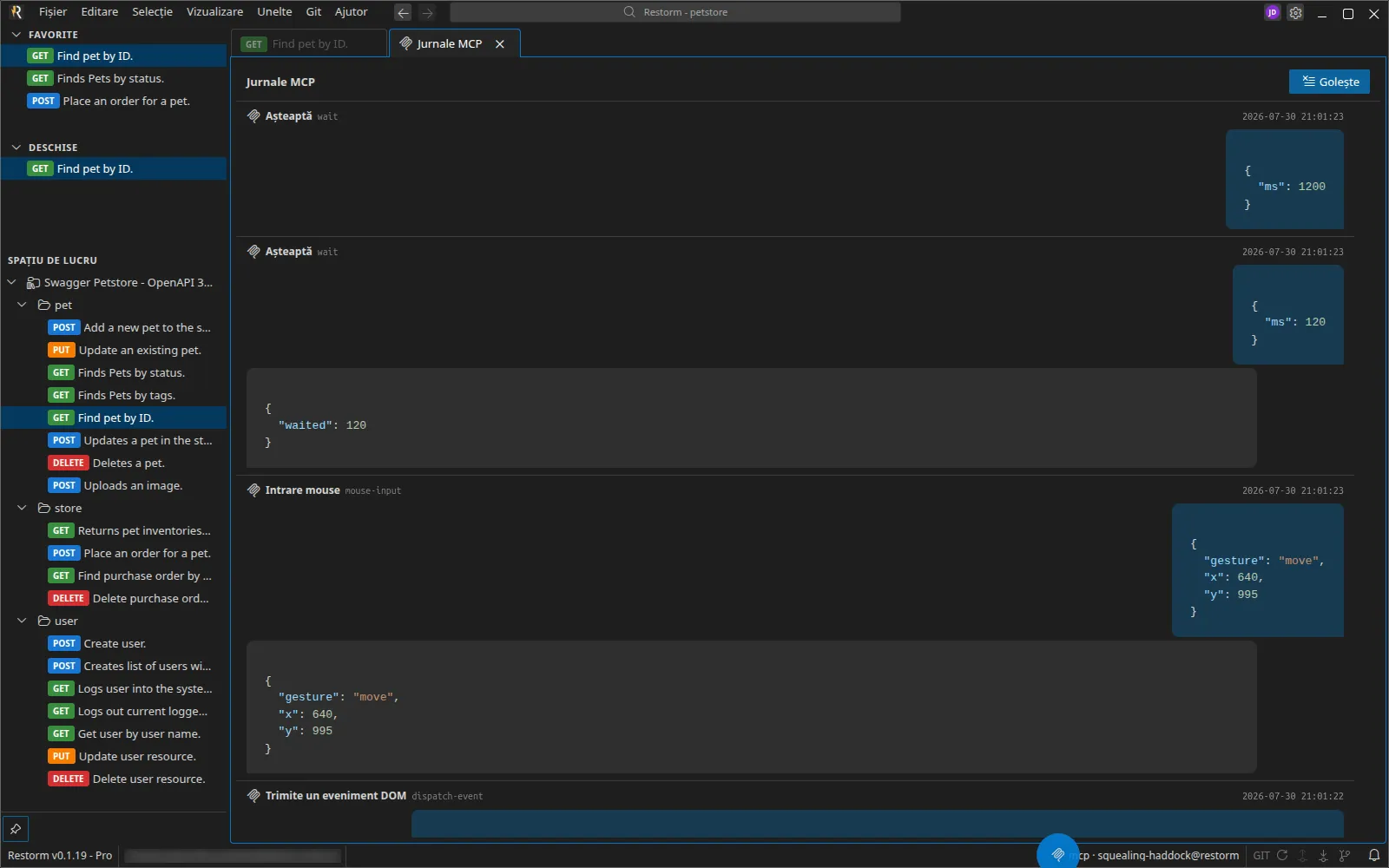This screenshot has width=1389, height=868.
Task: Open GET Finds Pets by tags request
Action: click(114, 395)
